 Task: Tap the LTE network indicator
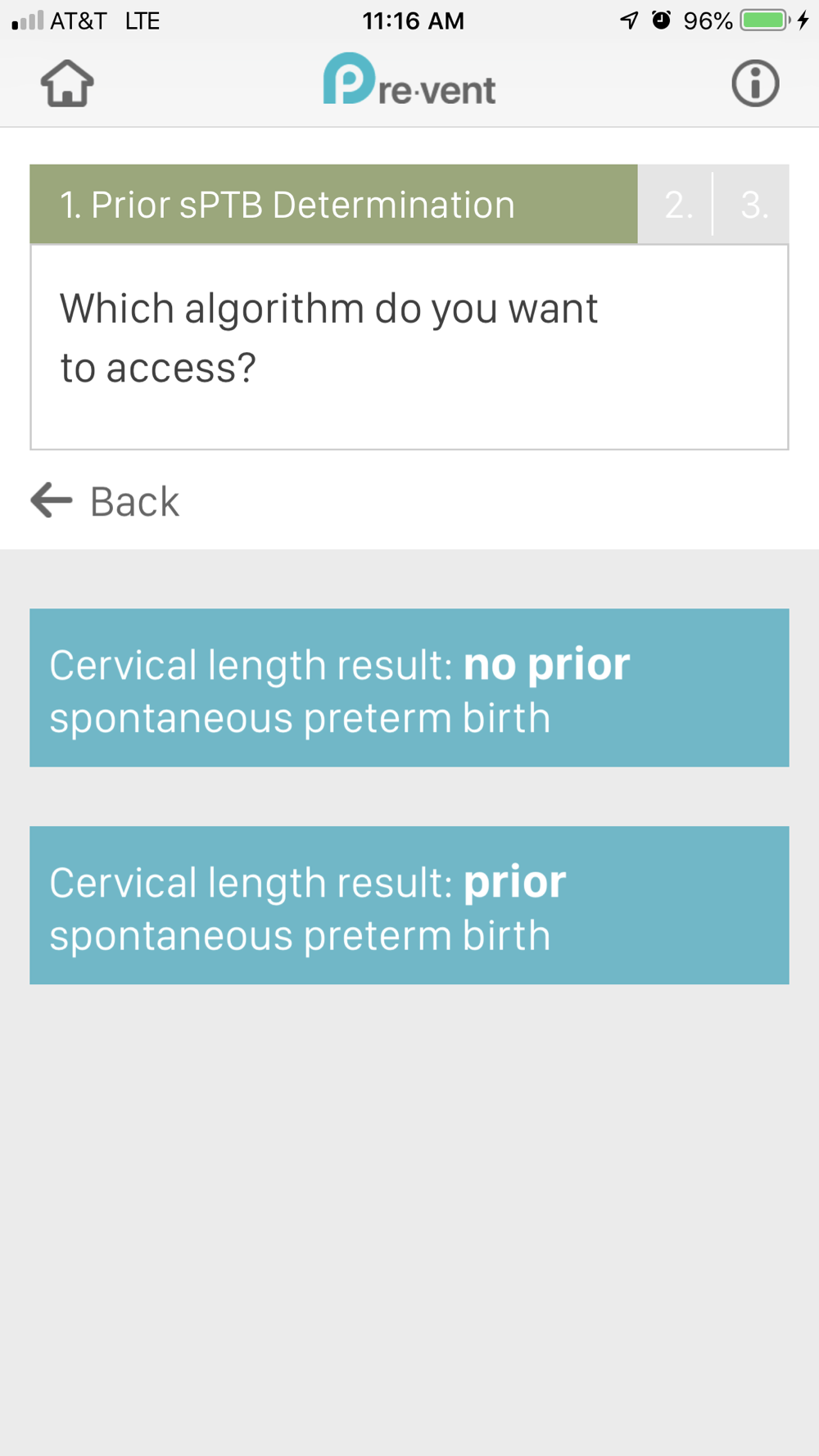click(143, 20)
